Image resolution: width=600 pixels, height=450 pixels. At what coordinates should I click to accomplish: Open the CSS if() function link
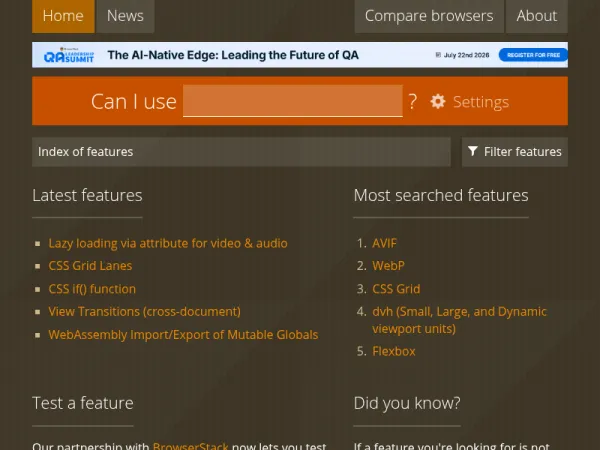pos(92,289)
